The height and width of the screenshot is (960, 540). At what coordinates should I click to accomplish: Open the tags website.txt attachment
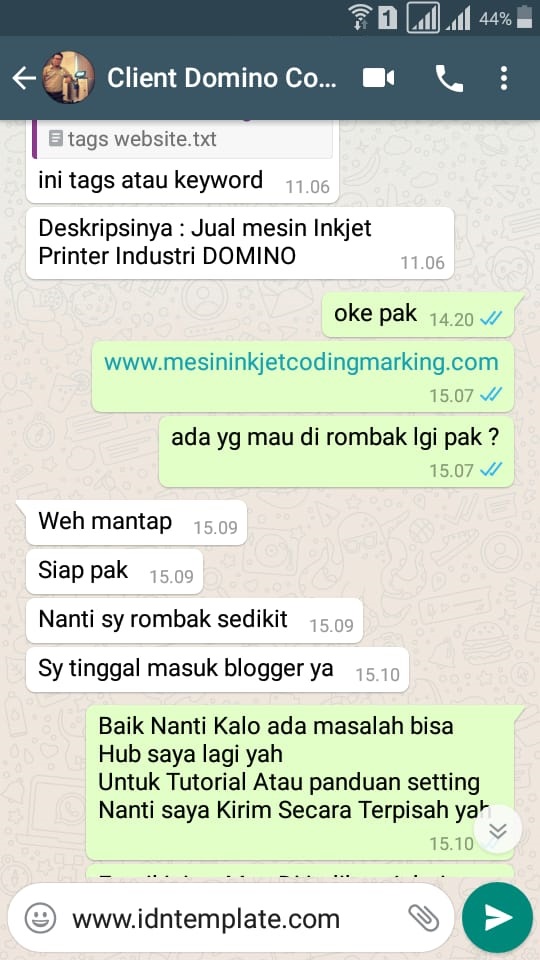tap(182, 139)
